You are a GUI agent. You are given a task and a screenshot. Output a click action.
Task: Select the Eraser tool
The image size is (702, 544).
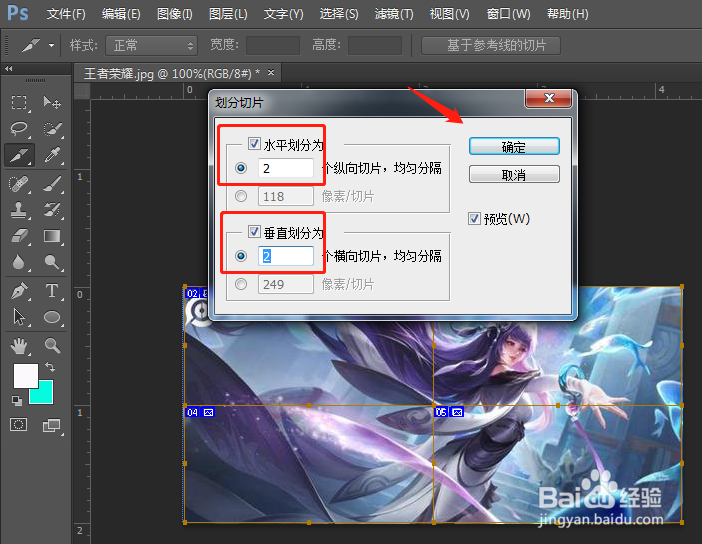(x=19, y=236)
